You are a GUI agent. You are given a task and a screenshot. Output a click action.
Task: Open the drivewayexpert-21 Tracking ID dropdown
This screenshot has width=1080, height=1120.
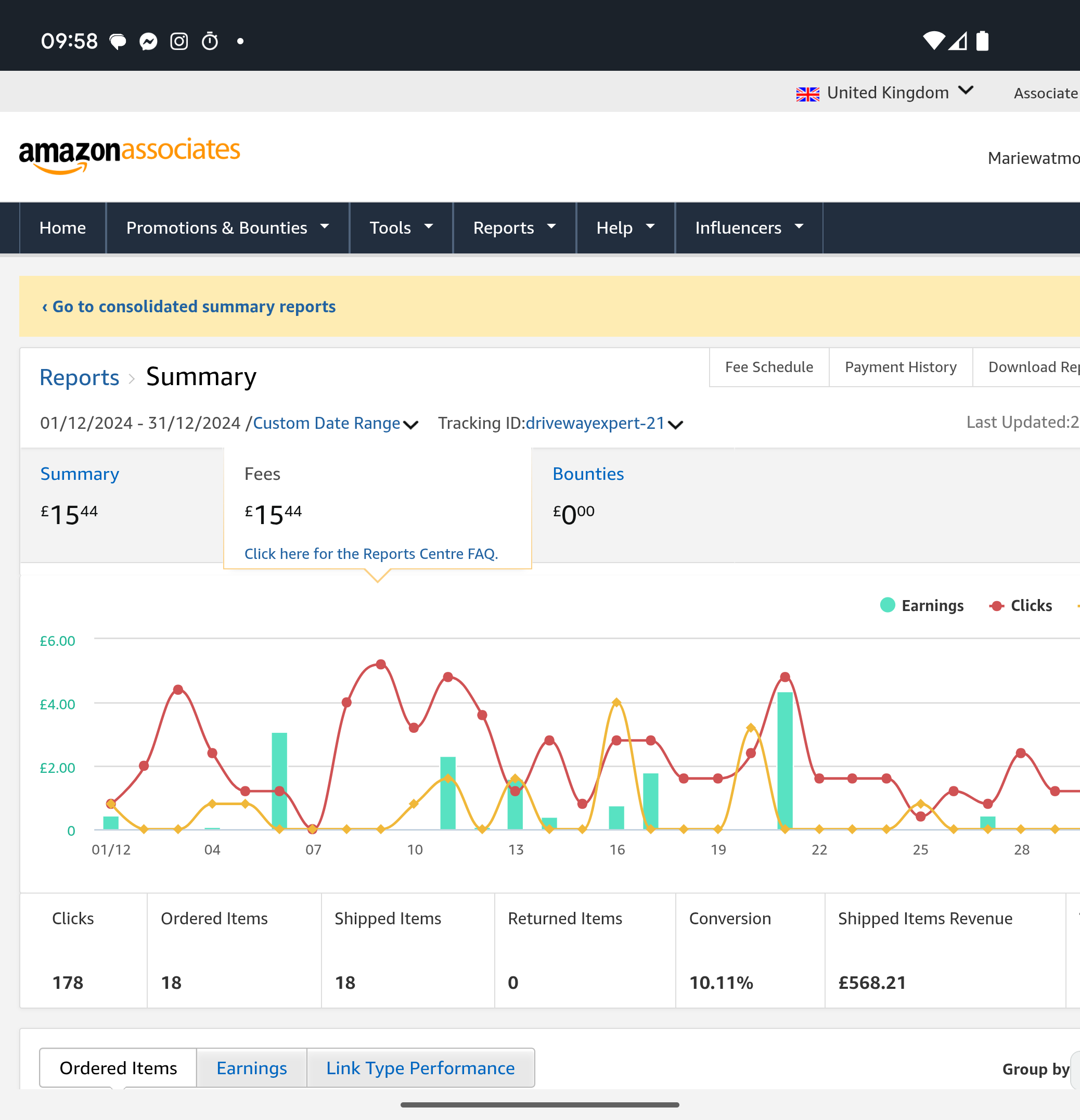pyautogui.click(x=605, y=423)
